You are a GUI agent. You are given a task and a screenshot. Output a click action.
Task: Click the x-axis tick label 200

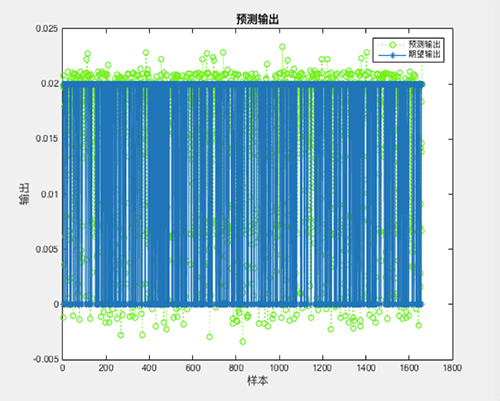tap(106, 368)
